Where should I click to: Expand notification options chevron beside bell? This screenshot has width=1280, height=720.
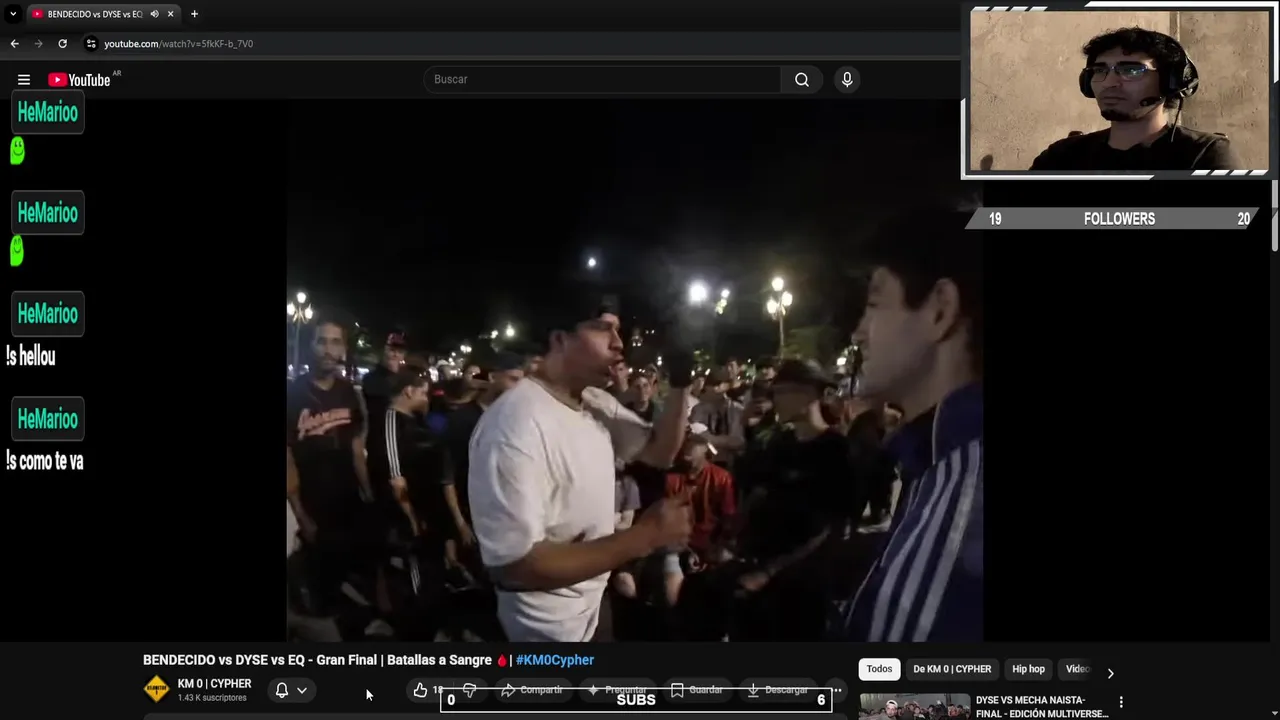(302, 690)
